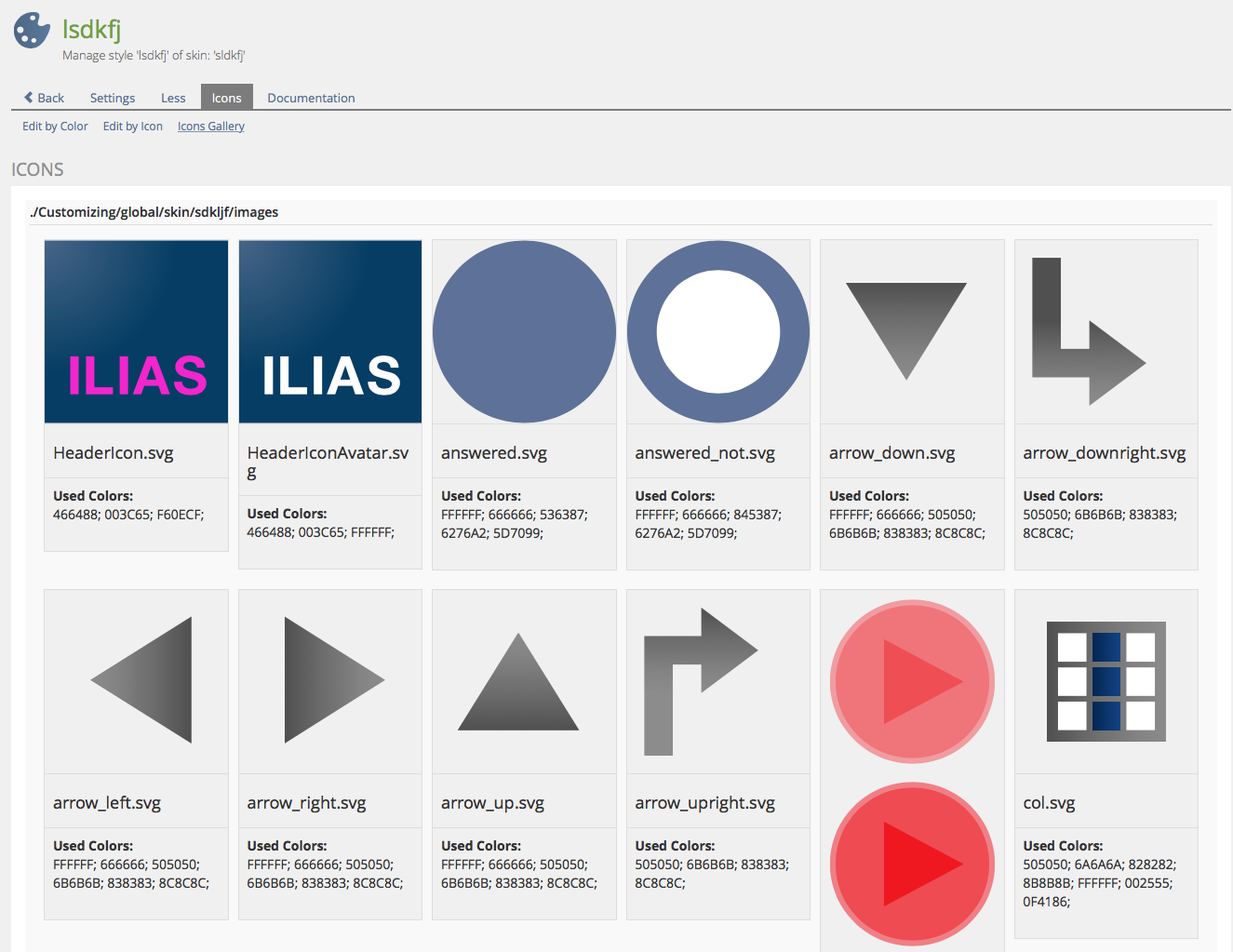Screen dimensions: 1233x952
Task: Select the HeaderIconAvatar white ILIAS logo
Action: [x=330, y=332]
